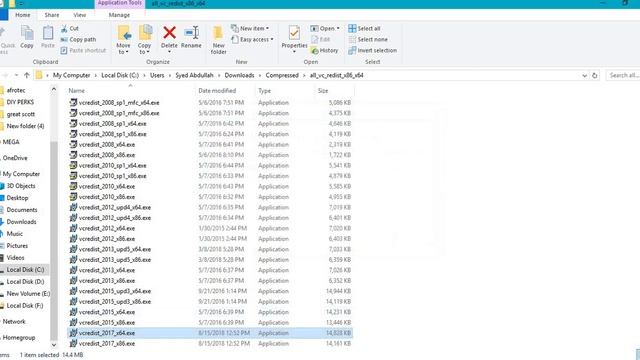Open recent locations dropdown arrow
Viewport: 640px width, 360px height.
(x=16, y=75)
